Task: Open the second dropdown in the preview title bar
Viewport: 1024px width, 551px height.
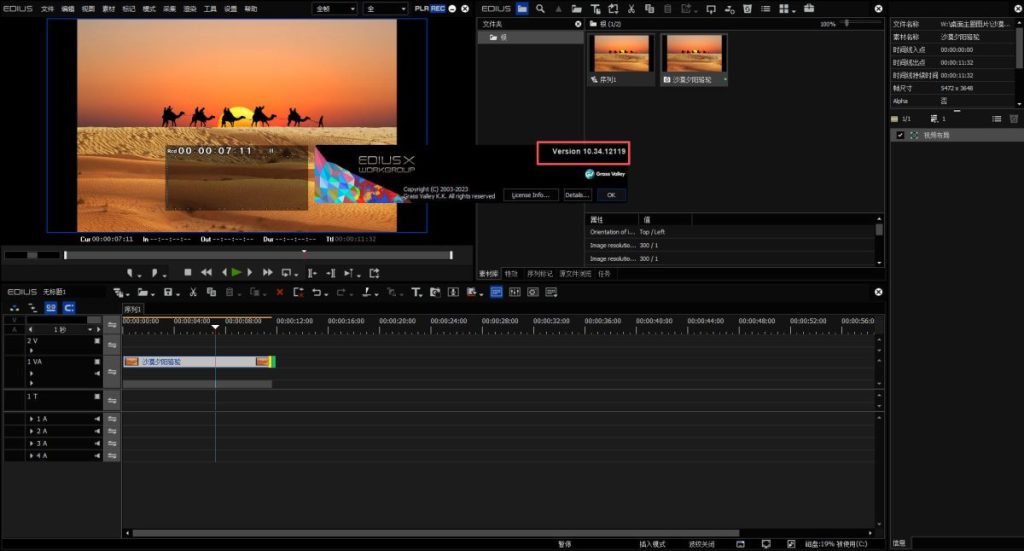Action: coord(385,8)
